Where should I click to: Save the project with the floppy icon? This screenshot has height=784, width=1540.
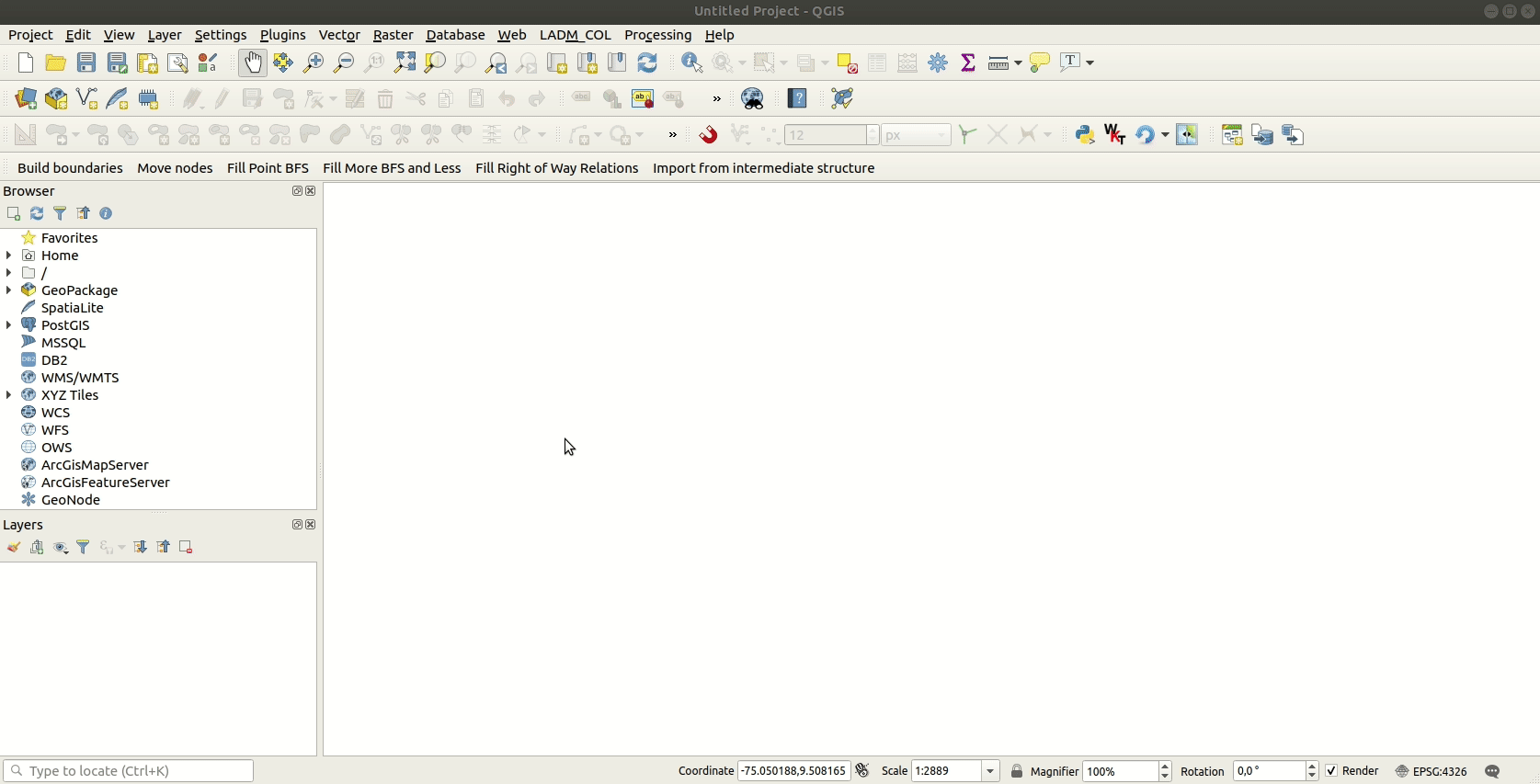pos(86,62)
